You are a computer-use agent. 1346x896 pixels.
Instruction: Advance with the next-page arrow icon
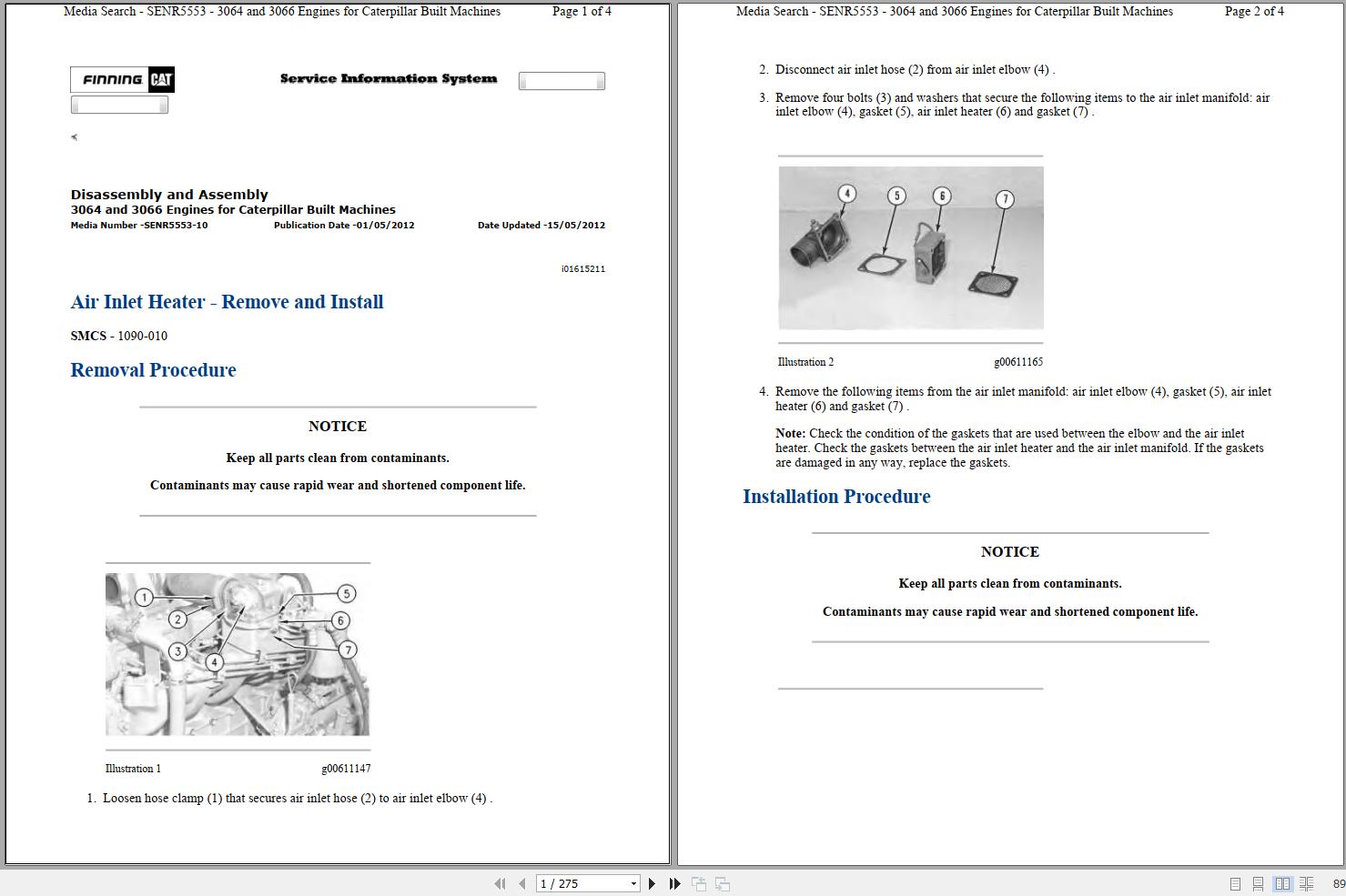coord(652,883)
